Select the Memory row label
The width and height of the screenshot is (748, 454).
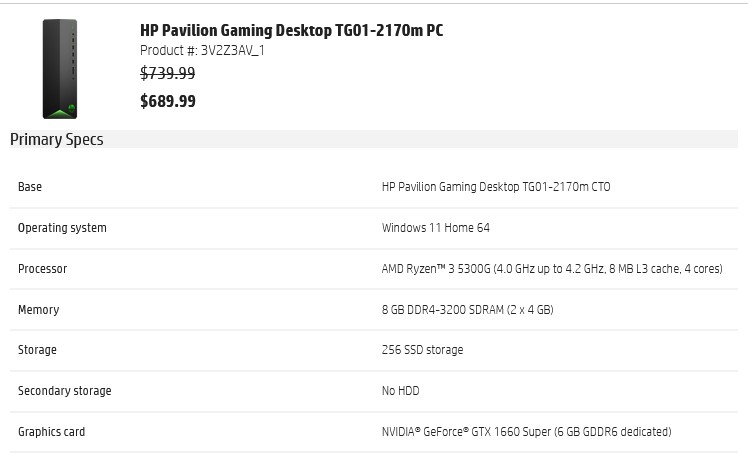pos(38,310)
